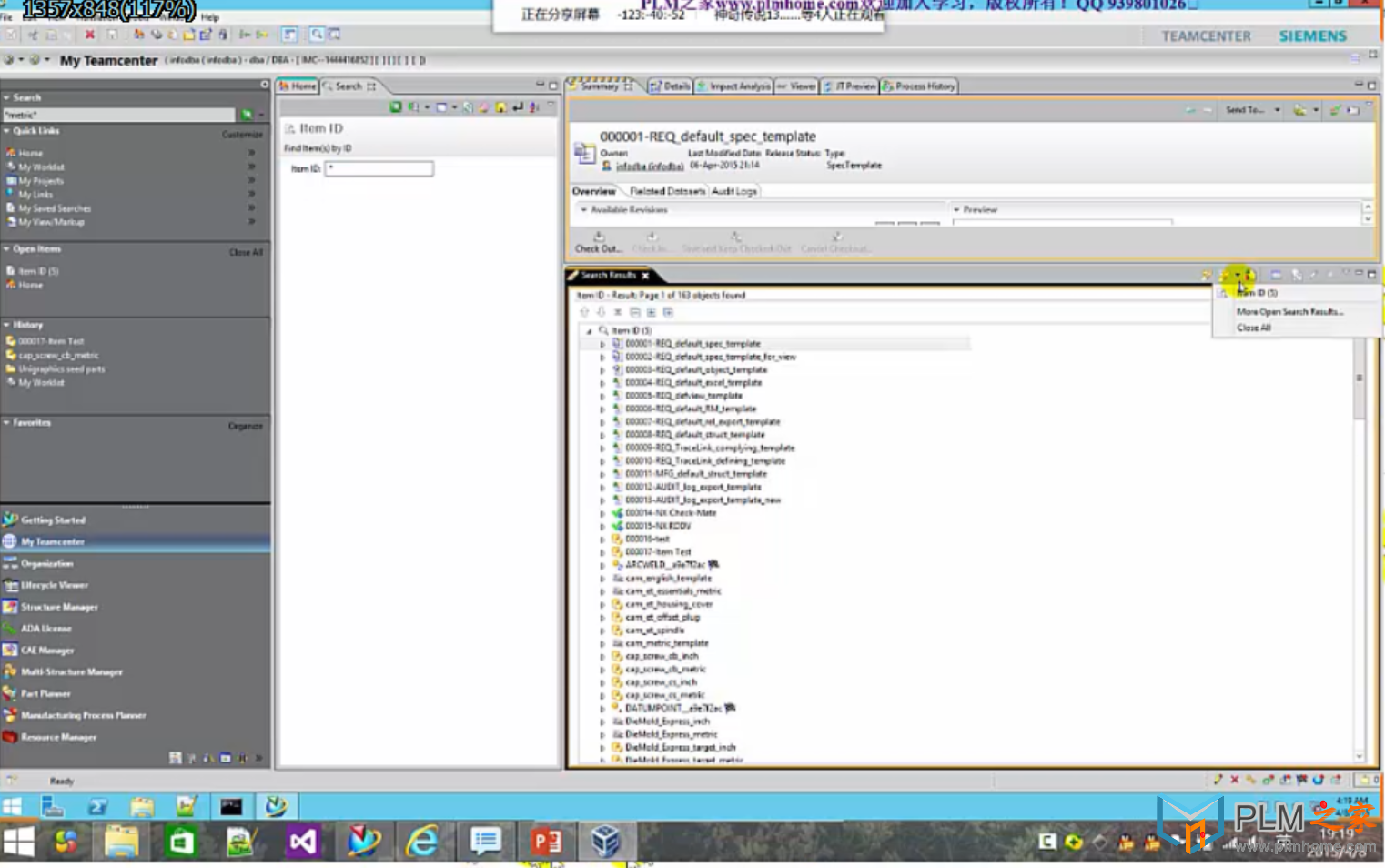Image resolution: width=1385 pixels, height=868 pixels.
Task: Collapse the Favorites section
Action: tap(6, 423)
